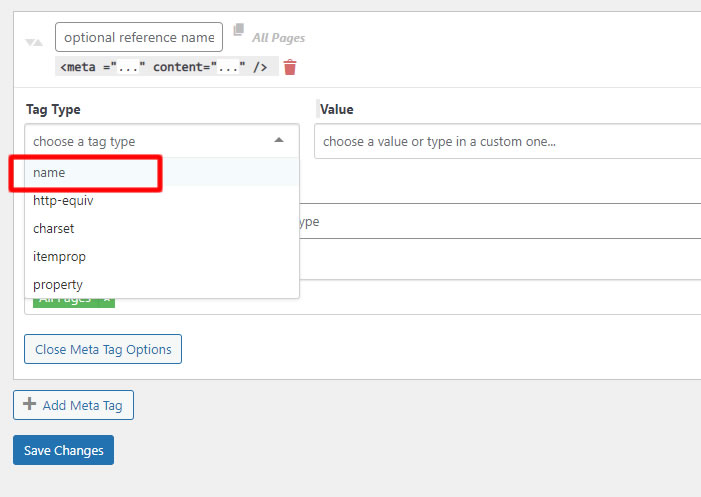This screenshot has width=701, height=497.
Task: Select 'name' from tag type list
Action: pos(49,172)
